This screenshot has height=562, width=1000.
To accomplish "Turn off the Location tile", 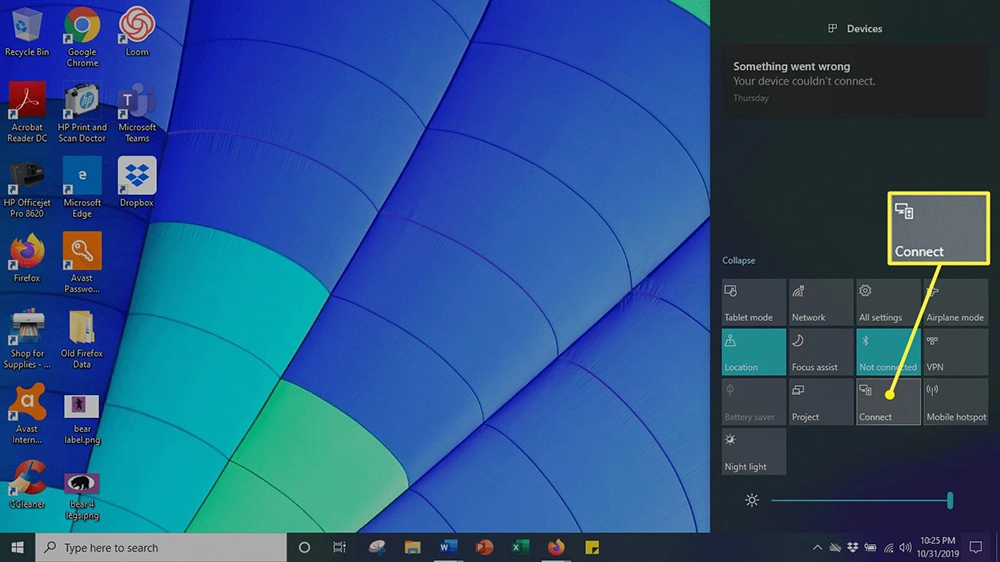I will (754, 352).
